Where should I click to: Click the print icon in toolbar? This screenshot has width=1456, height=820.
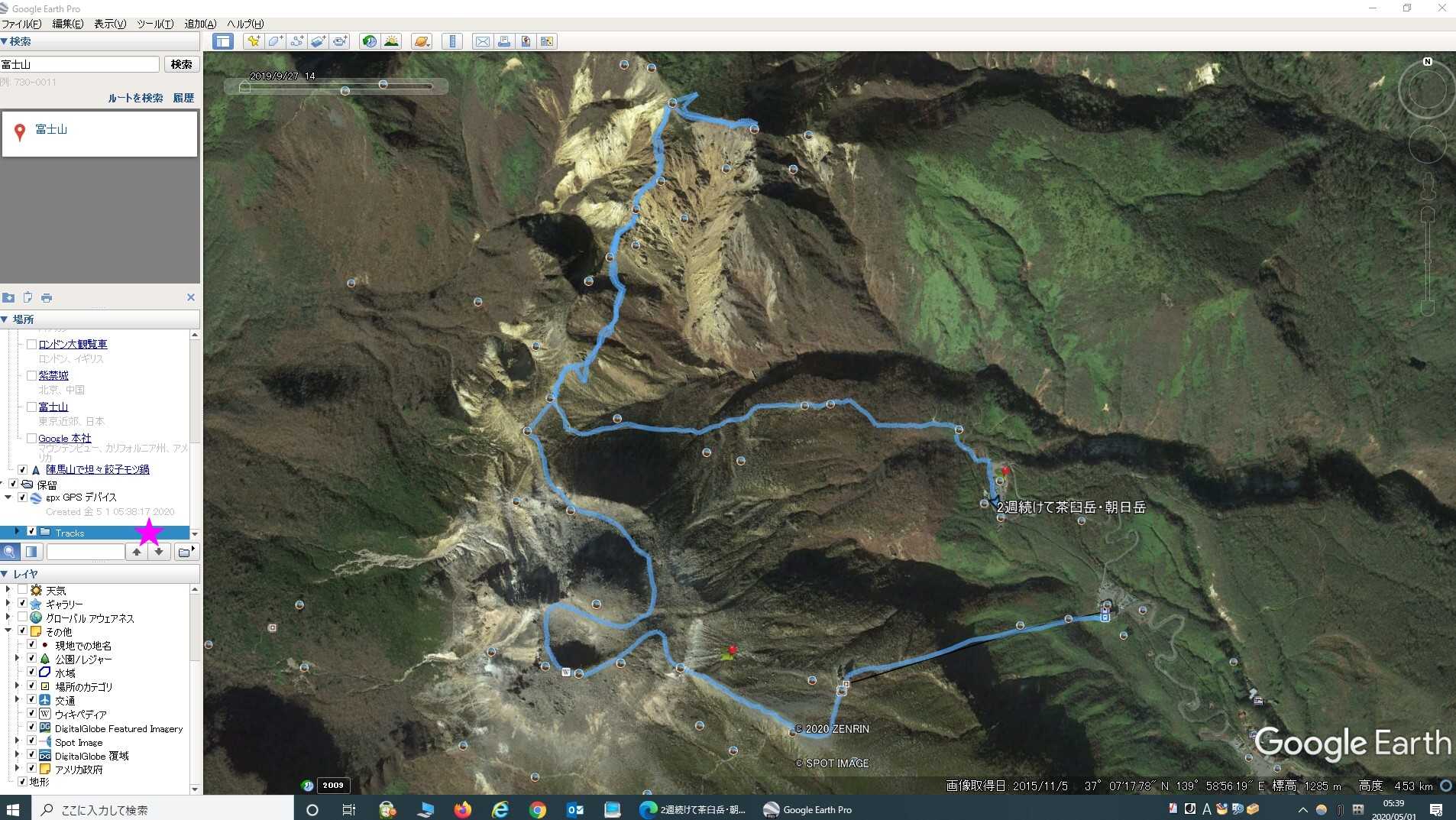[504, 41]
